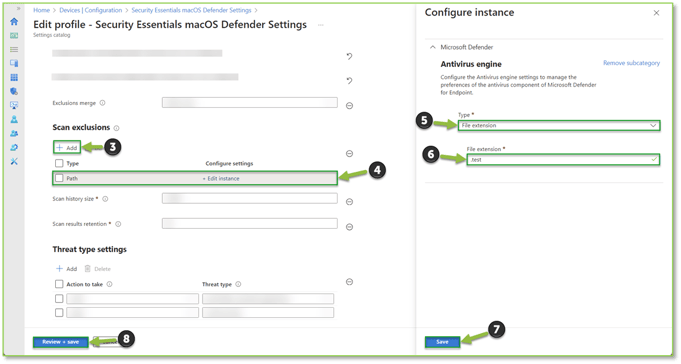Open the Home icon in the sidebar
This screenshot has width=681, height=364.
tap(14, 21)
